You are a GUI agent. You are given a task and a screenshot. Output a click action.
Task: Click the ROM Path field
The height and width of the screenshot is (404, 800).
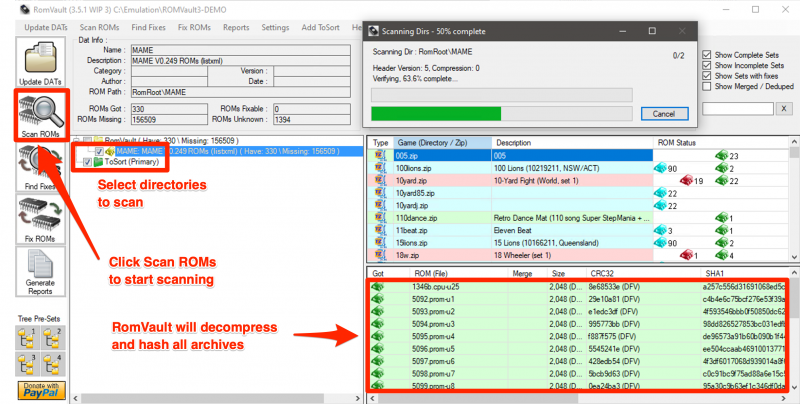tap(241, 92)
